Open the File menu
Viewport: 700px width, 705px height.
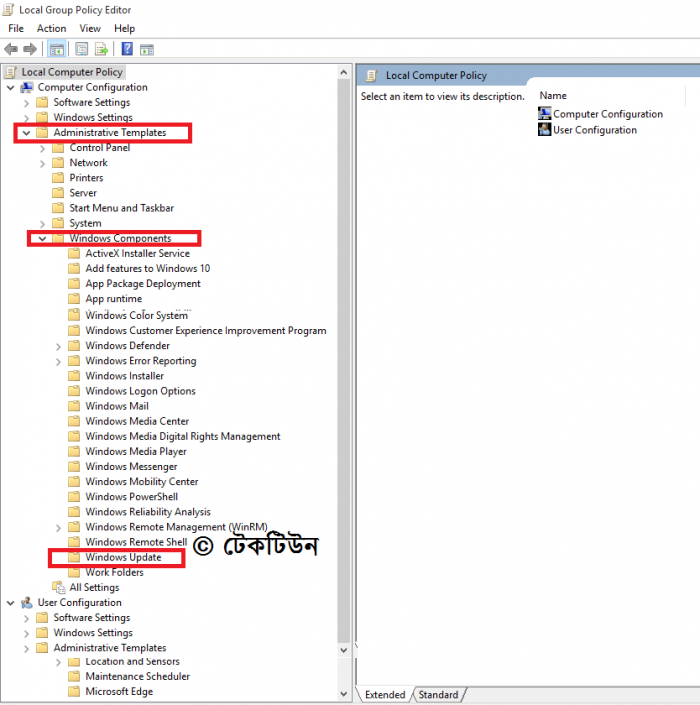coord(16,28)
